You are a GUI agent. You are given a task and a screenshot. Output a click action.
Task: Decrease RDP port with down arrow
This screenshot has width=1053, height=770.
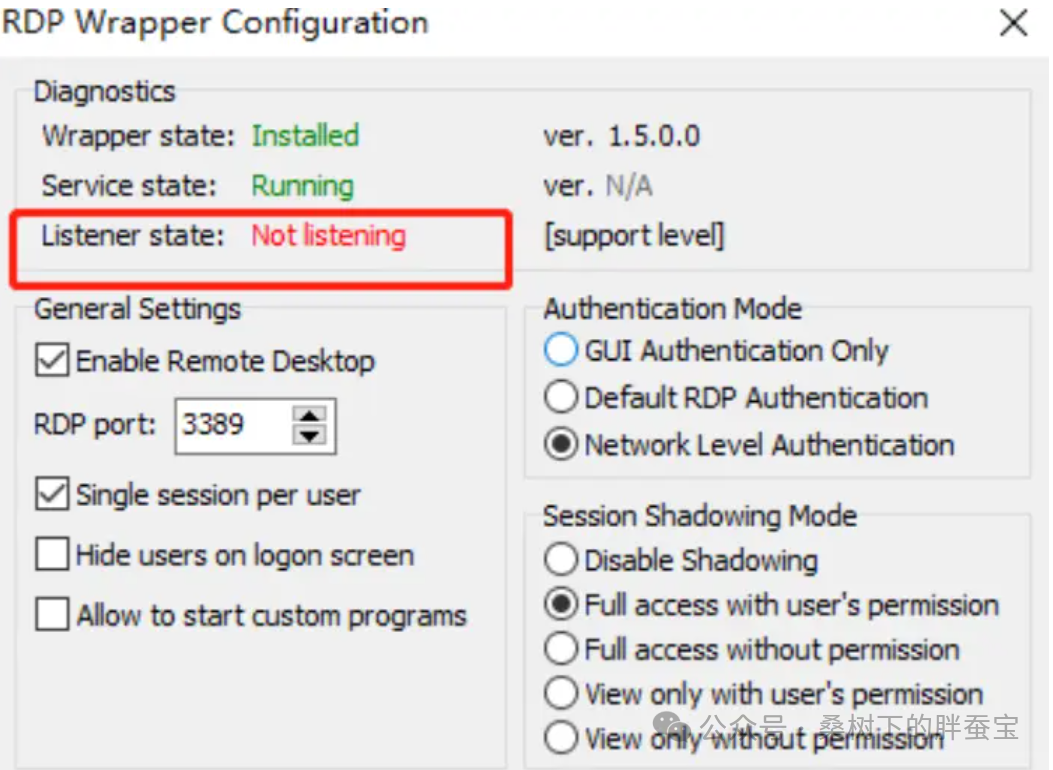313,435
